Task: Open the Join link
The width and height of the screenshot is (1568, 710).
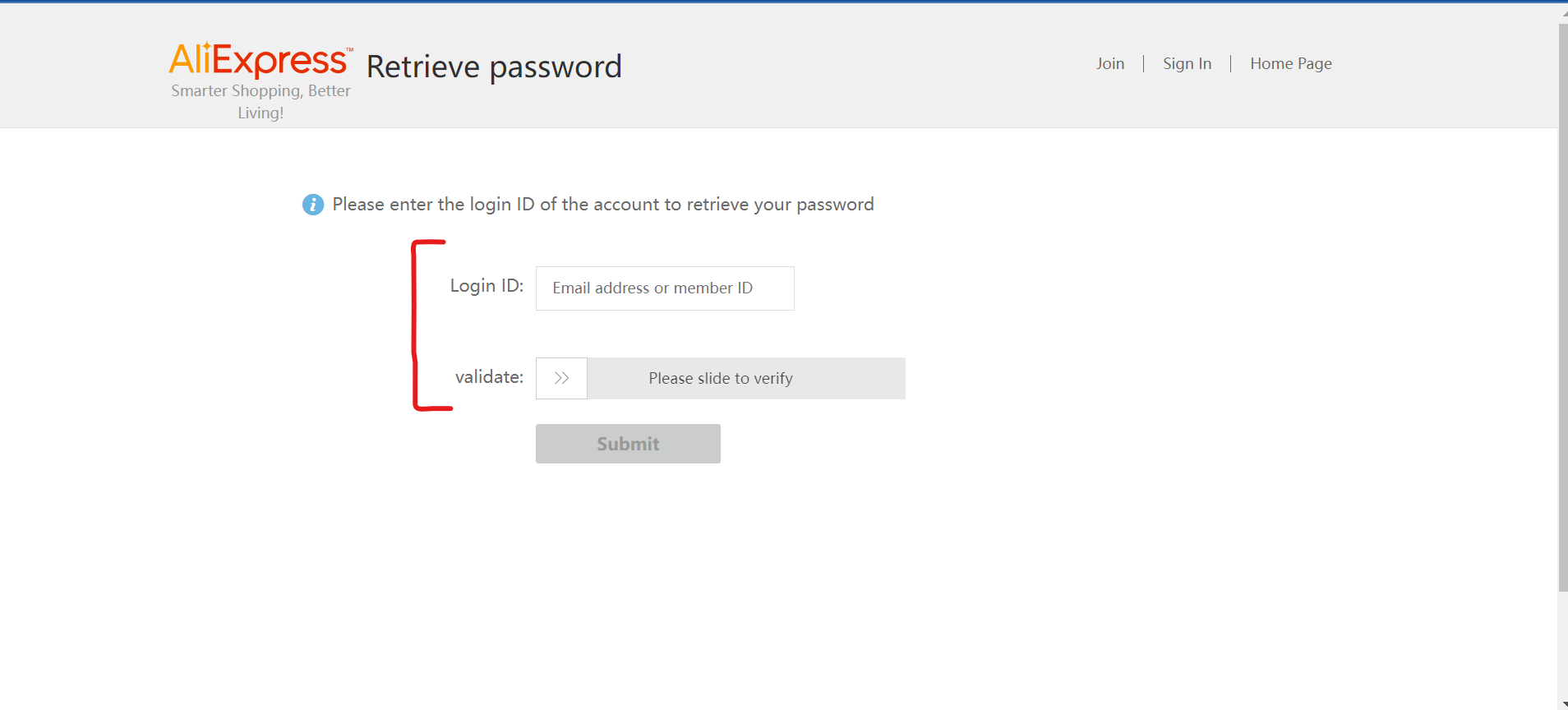Action: [1109, 63]
